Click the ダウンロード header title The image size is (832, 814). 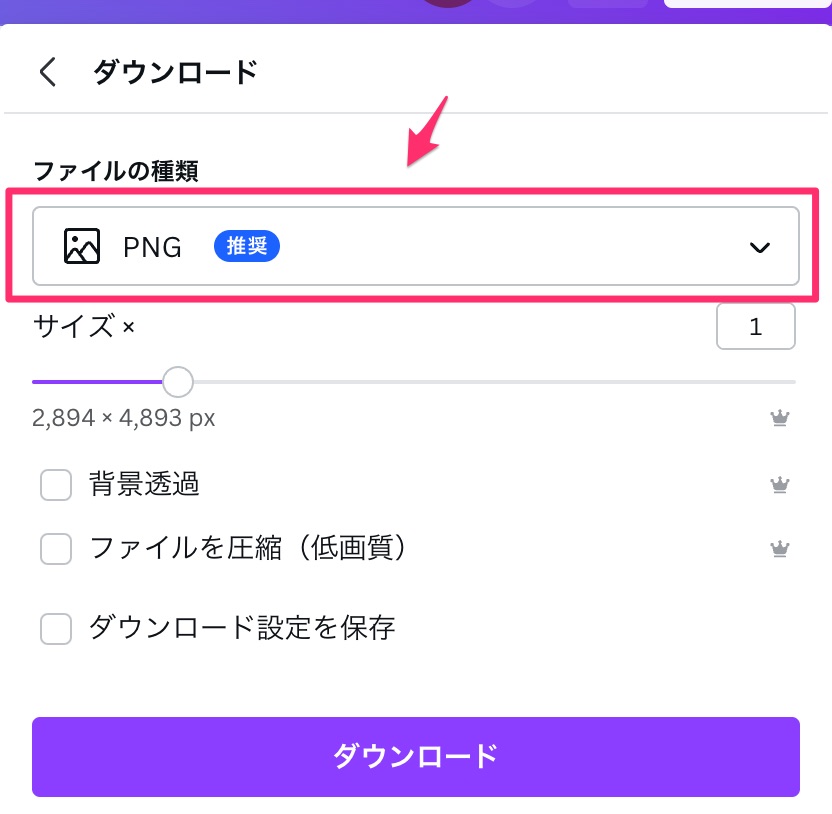[176, 72]
